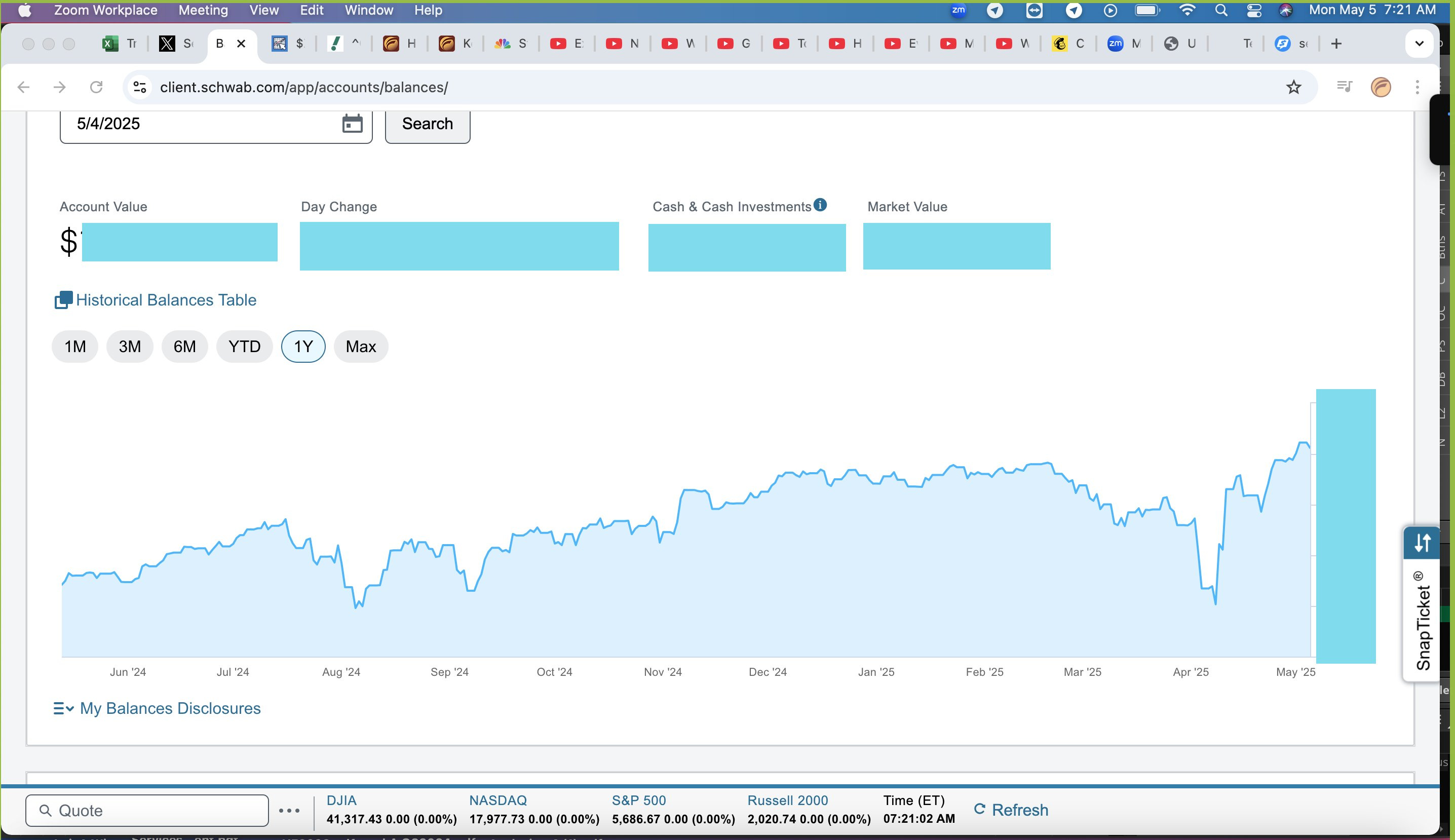This screenshot has width=1455, height=840.
Task: Reload the Schwab balances page
Action: point(96,87)
